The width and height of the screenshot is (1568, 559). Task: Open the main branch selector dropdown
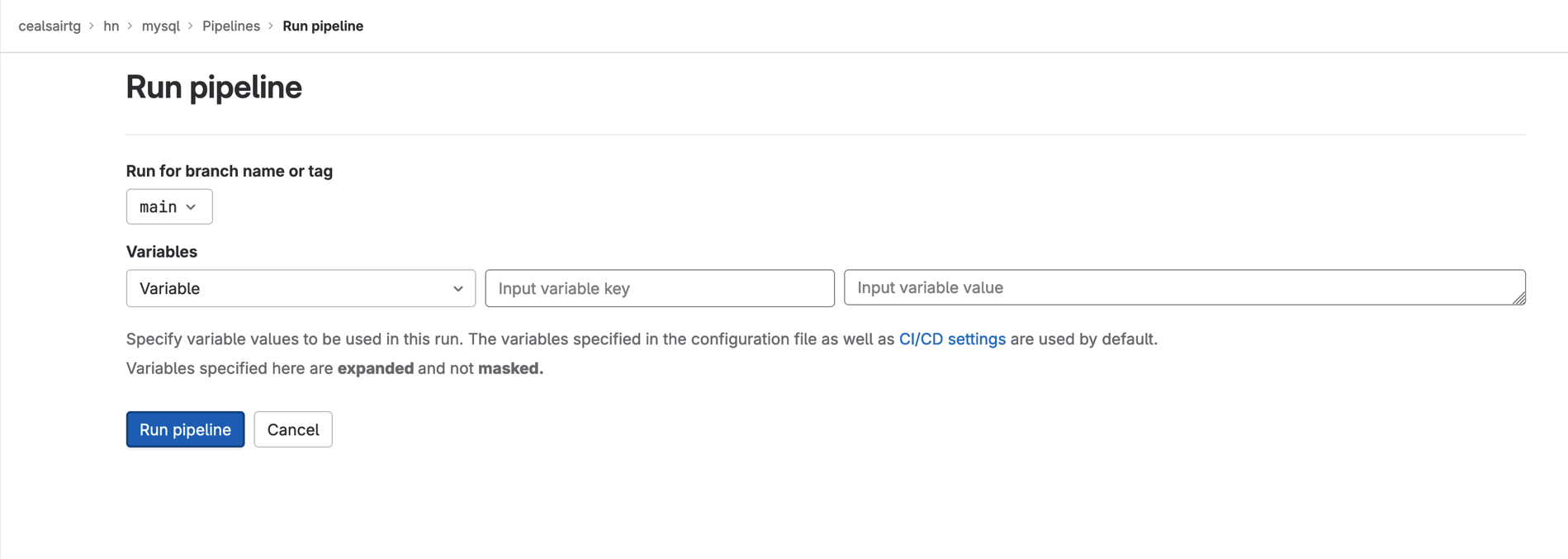(x=168, y=206)
